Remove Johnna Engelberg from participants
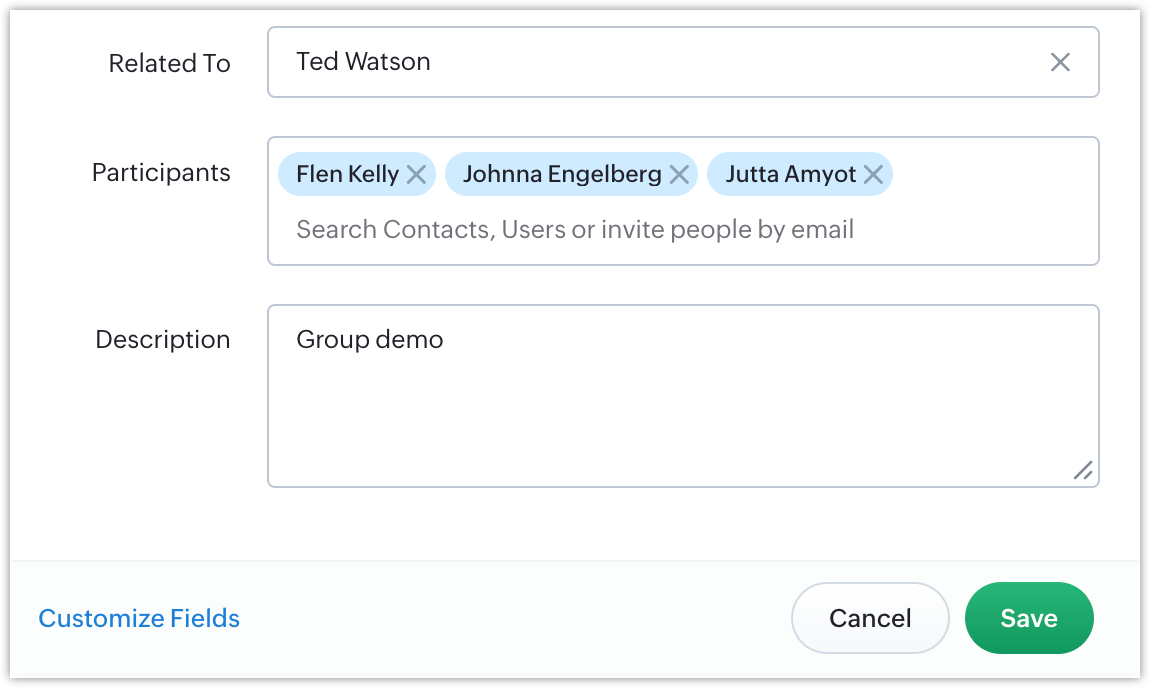The height and width of the screenshot is (688, 1150). 679,175
